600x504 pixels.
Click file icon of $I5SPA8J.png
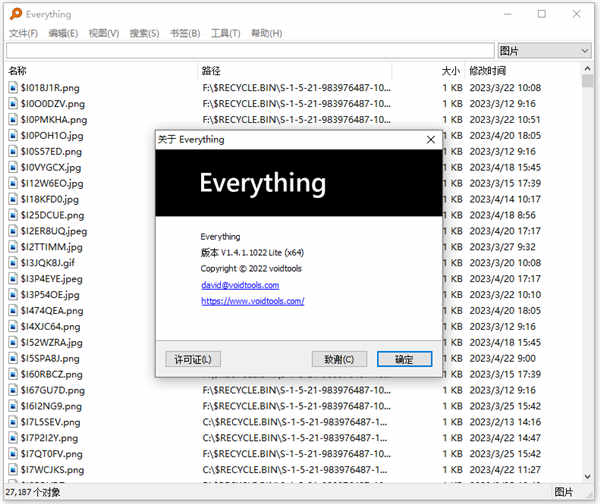(13, 359)
